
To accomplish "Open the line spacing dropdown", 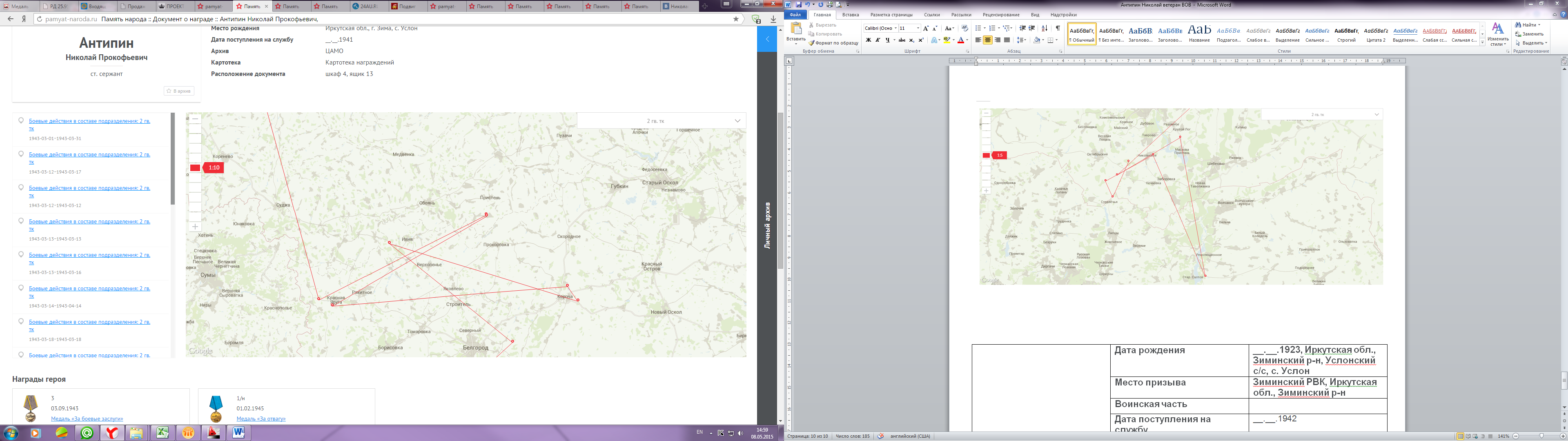I will [x=1022, y=40].
